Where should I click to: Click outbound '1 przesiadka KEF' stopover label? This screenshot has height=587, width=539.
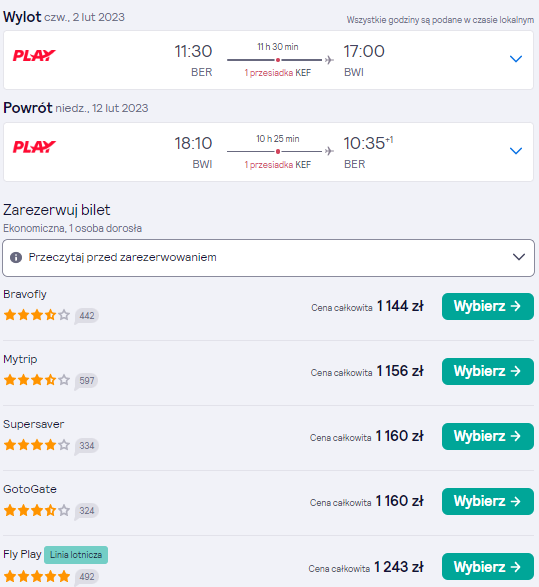(278, 73)
